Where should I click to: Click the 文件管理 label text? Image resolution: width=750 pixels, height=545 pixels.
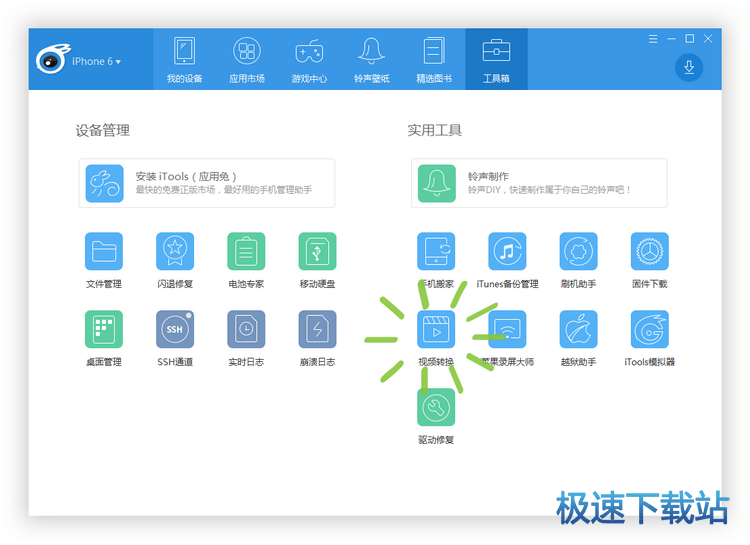coord(104,284)
